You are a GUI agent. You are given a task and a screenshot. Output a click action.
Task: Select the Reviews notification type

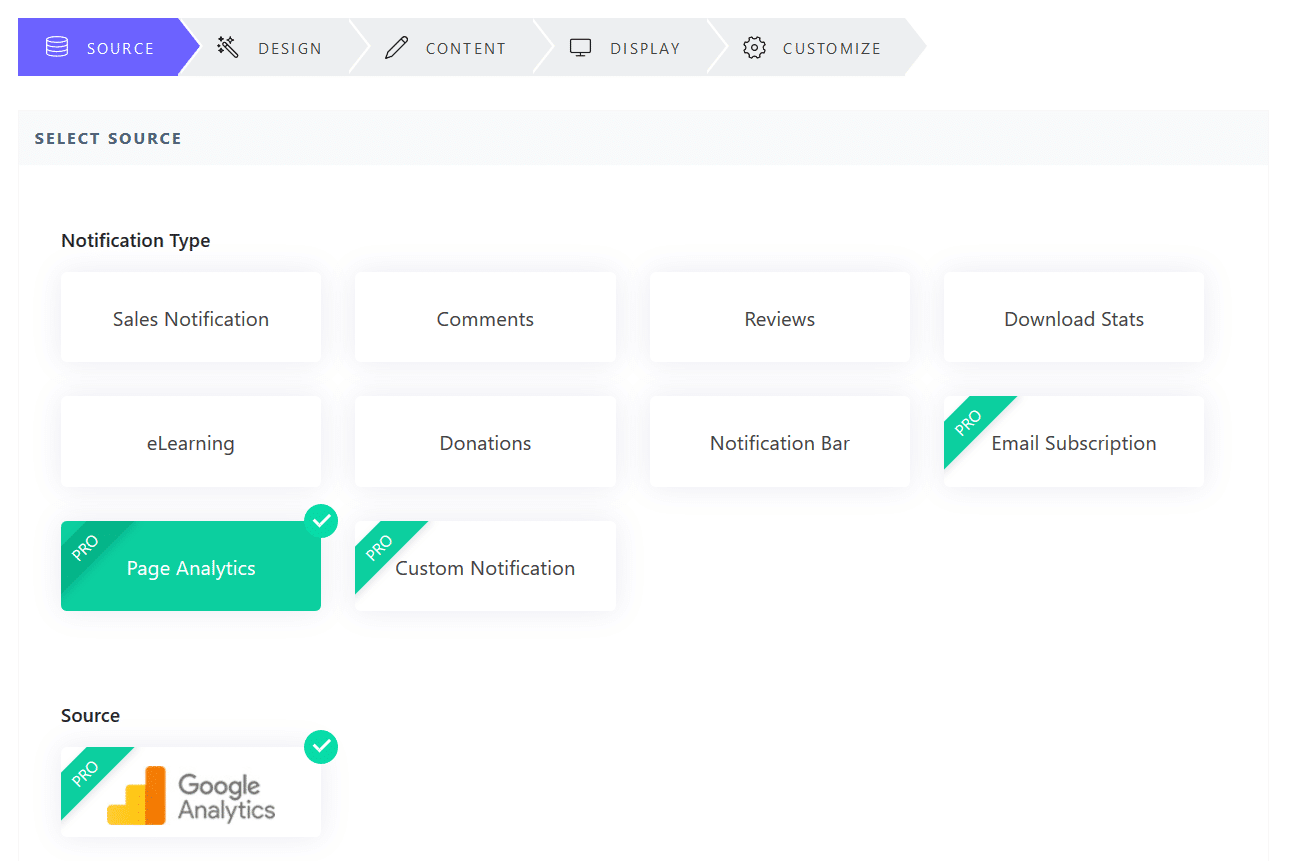780,317
